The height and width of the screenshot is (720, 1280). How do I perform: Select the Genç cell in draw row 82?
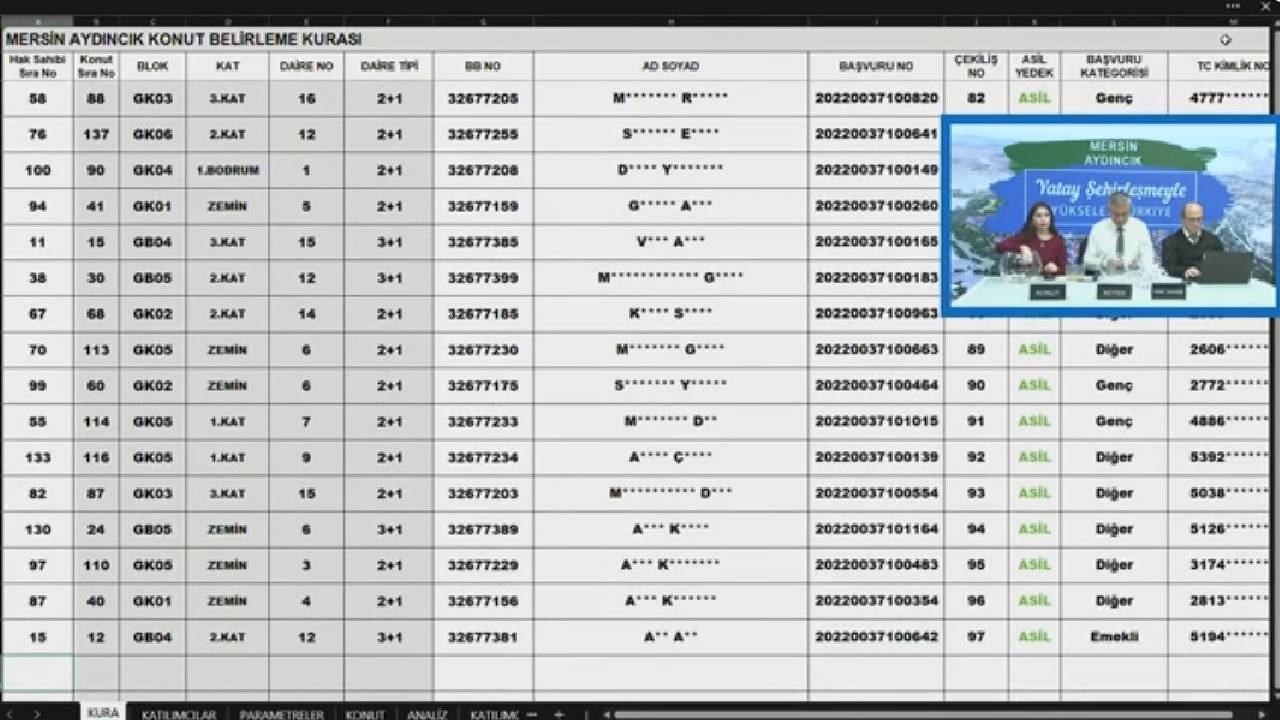coord(1114,98)
